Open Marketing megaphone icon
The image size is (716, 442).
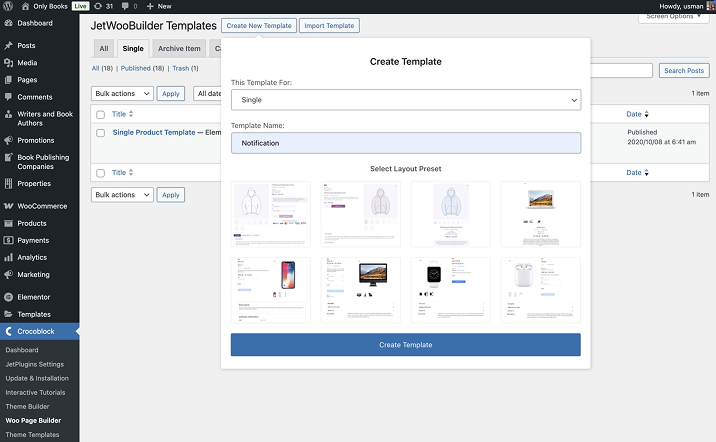click(8, 274)
